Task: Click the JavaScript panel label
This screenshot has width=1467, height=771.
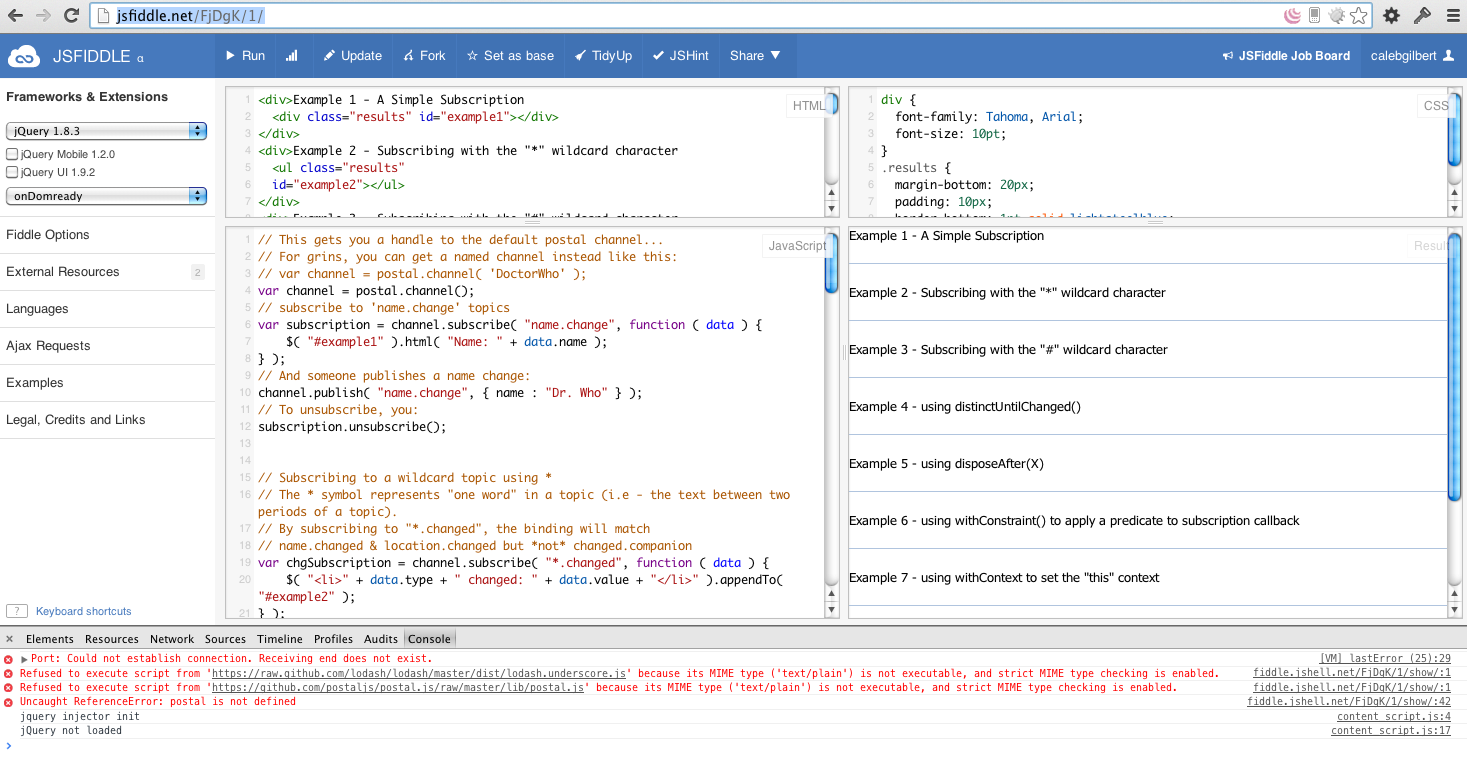Action: click(797, 246)
